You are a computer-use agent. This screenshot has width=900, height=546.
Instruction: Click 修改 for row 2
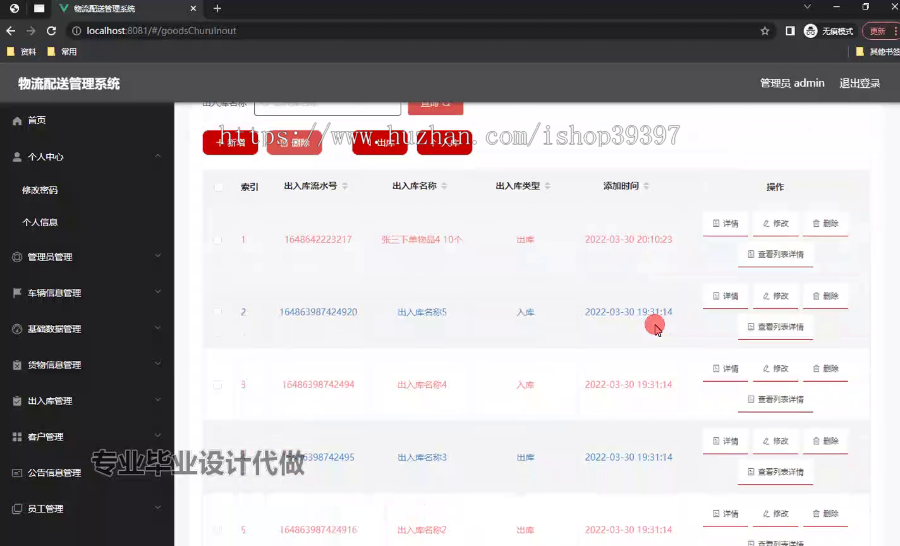tap(775, 296)
